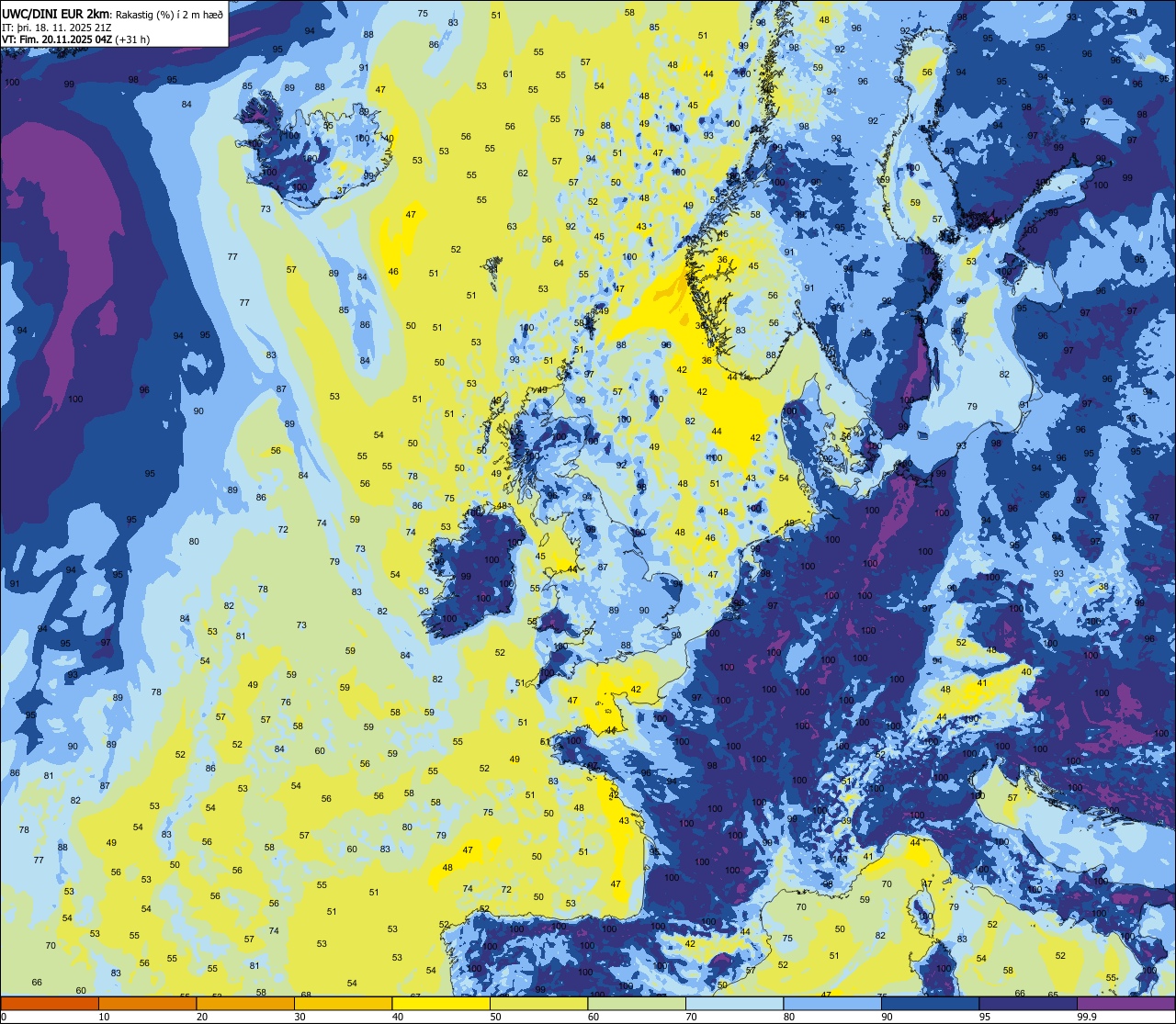Image resolution: width=1176 pixels, height=1024 pixels.
Task: Click the legend label 99.9
Action: pyautogui.click(x=1087, y=1017)
